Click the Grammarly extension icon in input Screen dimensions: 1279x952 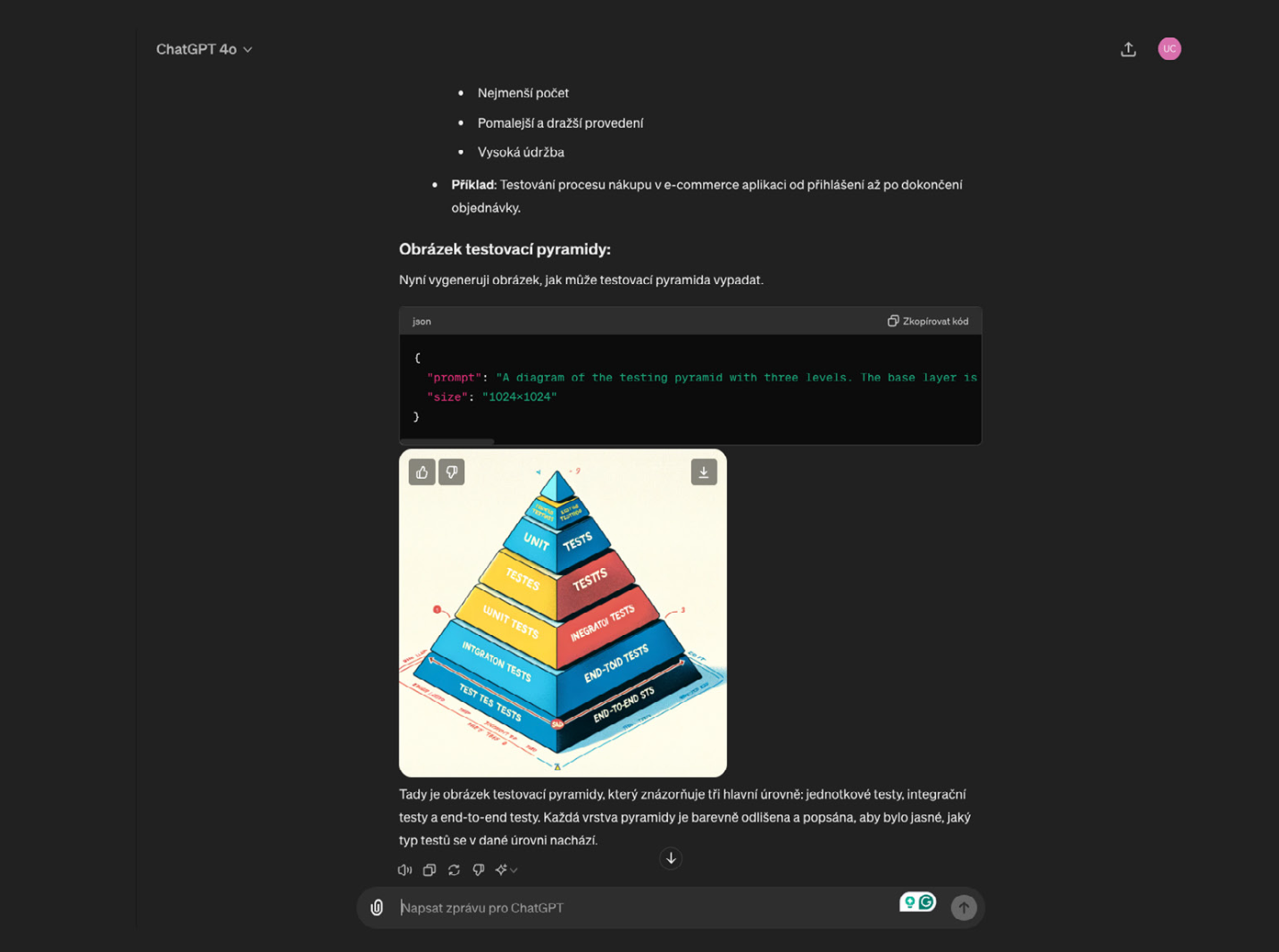click(927, 902)
